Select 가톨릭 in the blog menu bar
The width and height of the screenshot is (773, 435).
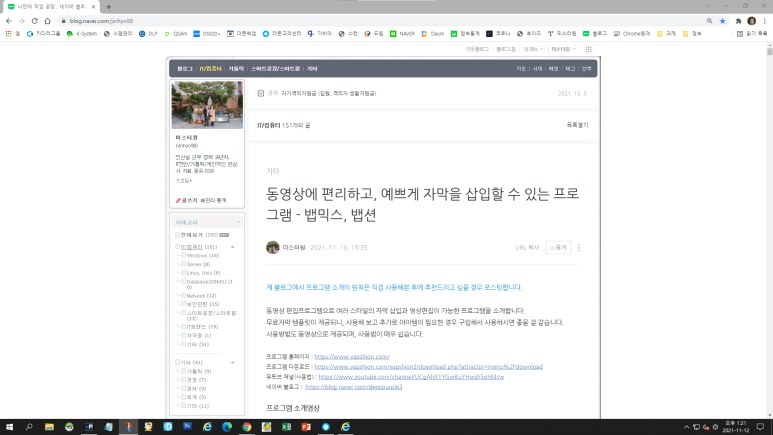[236, 69]
